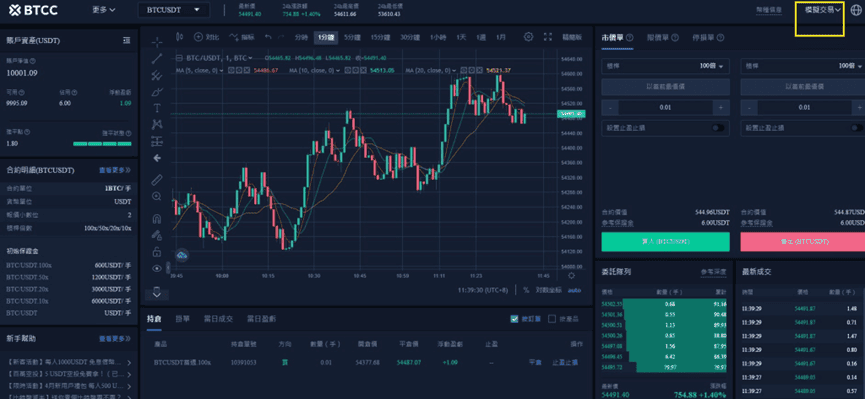This screenshot has height=399, width=865.
Task: Expand the MA (10, close, 0) indicator dropdown
Action: [337, 71]
